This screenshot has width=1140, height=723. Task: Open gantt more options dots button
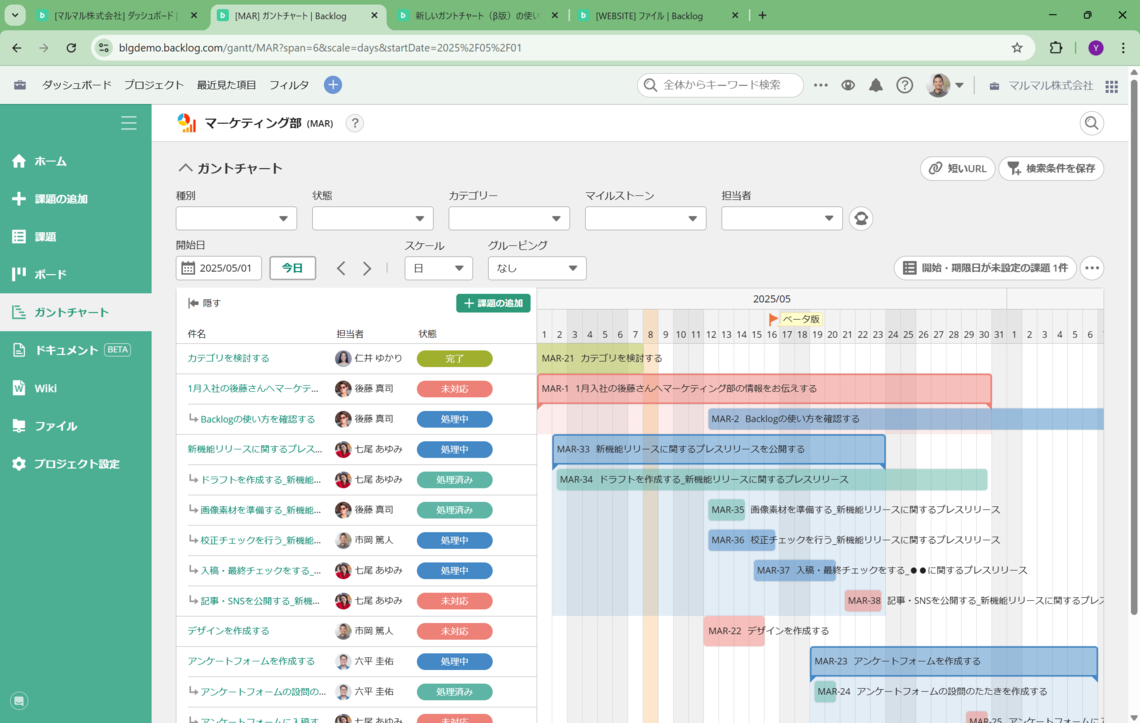[x=1092, y=268]
